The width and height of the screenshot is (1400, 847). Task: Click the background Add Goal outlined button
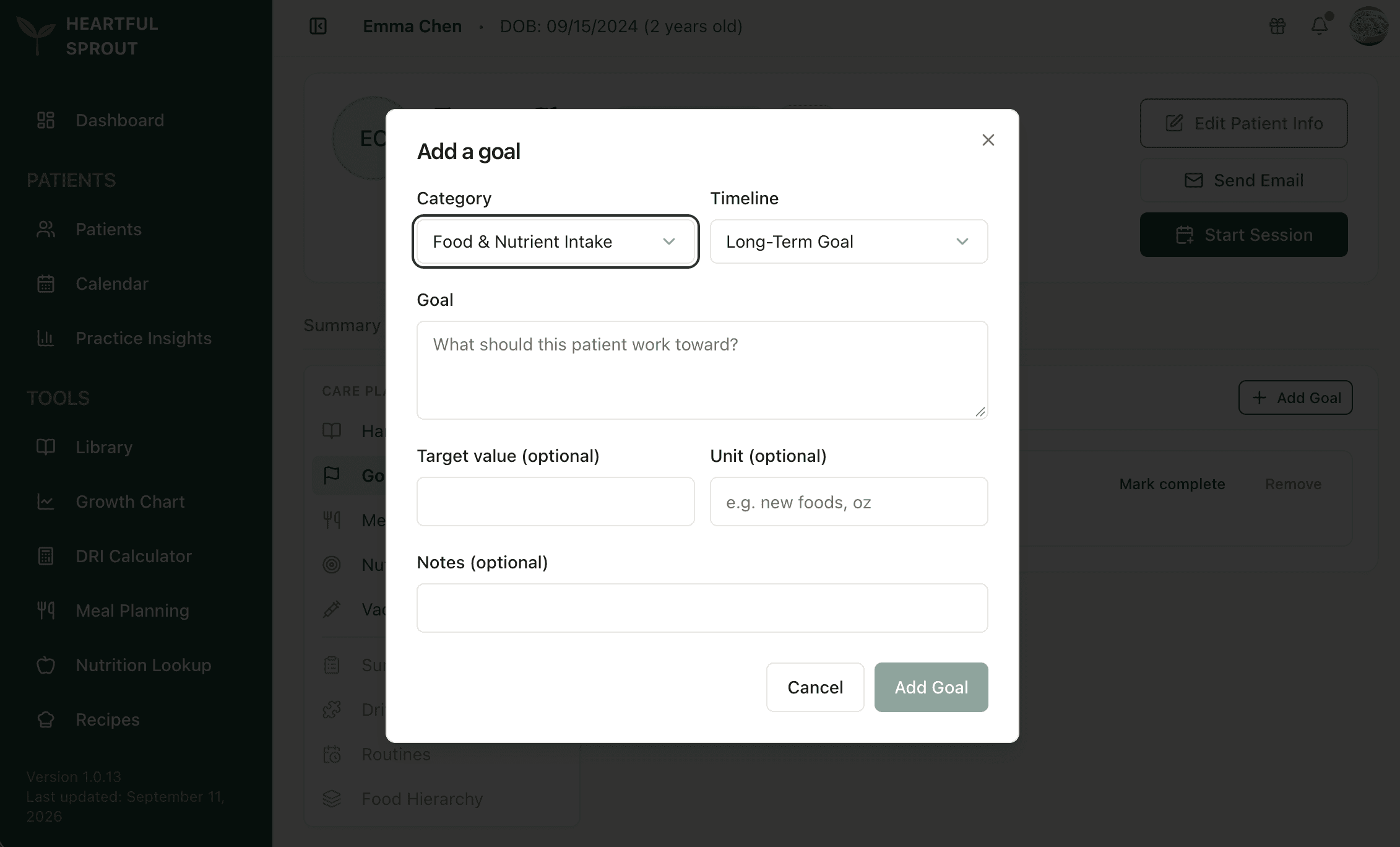pos(1295,397)
